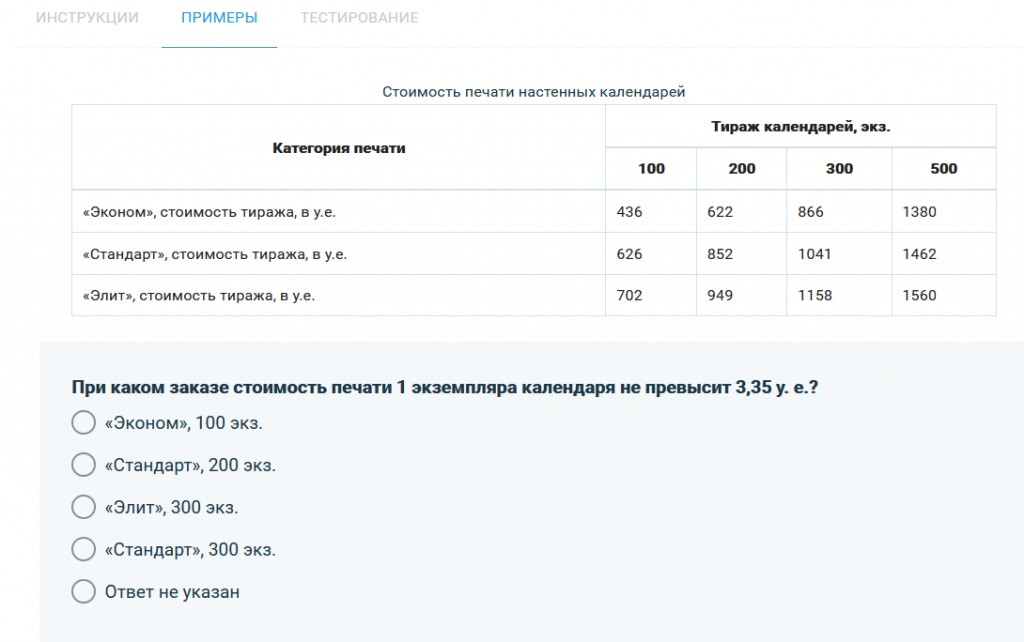Image resolution: width=1024 pixels, height=642 pixels.
Task: Click the «Стандарт», стоимость тиража row label
Action: click(x=214, y=254)
